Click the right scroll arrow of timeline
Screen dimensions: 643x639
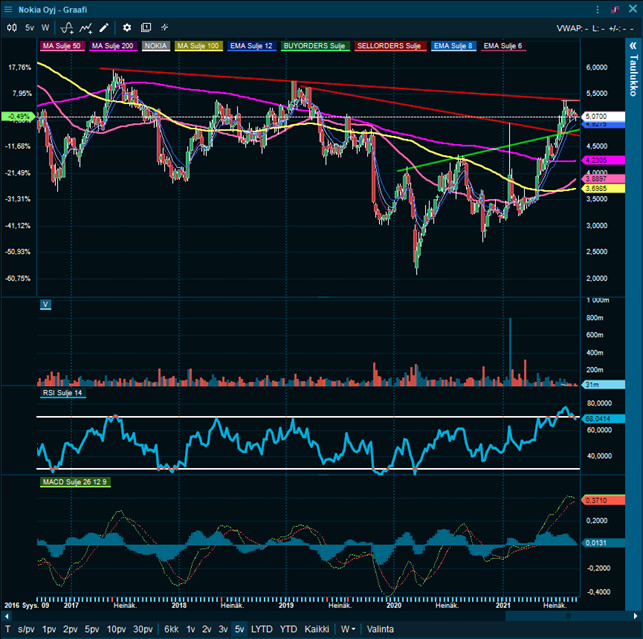pyautogui.click(x=635, y=616)
